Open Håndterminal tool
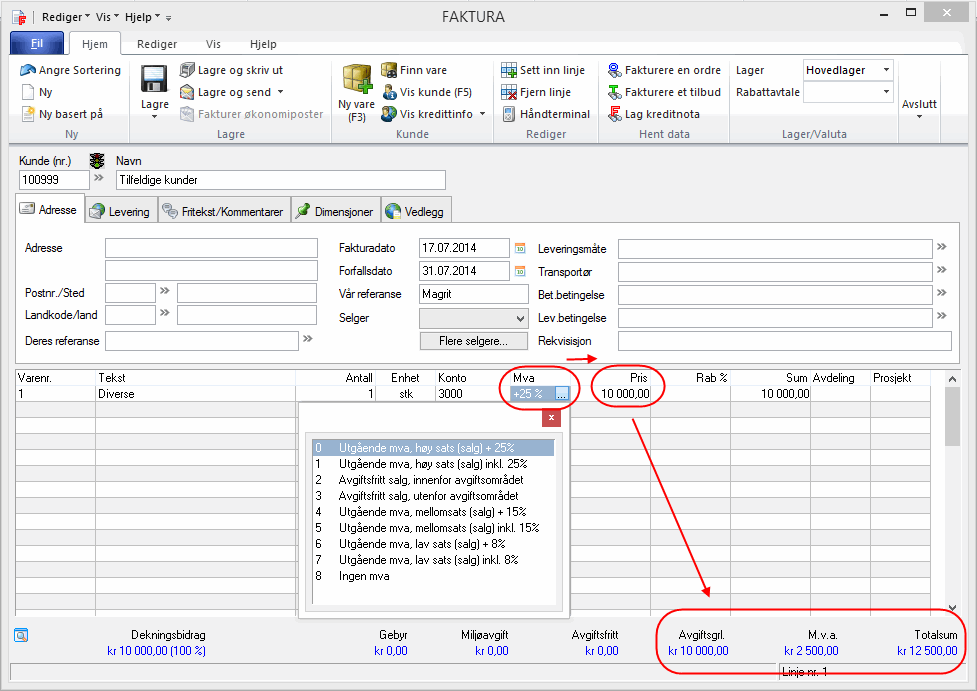This screenshot has height=691, width=977. 509,114
